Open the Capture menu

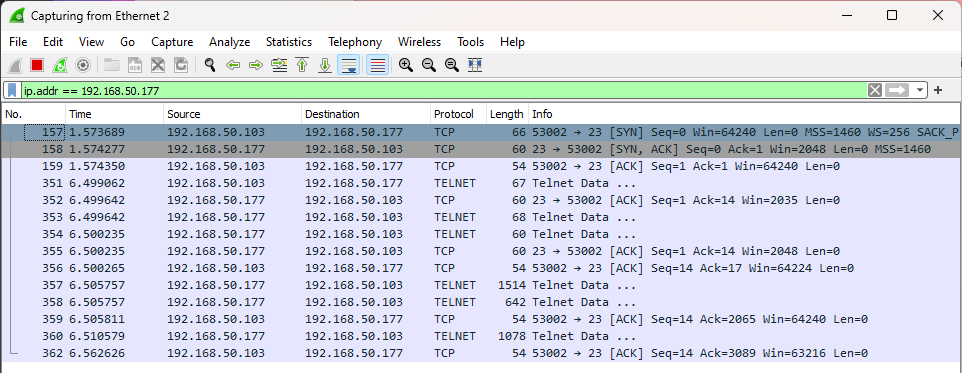pyautogui.click(x=172, y=42)
